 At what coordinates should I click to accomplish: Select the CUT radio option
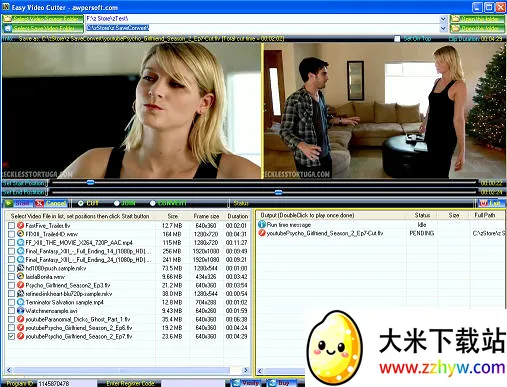tap(81, 203)
